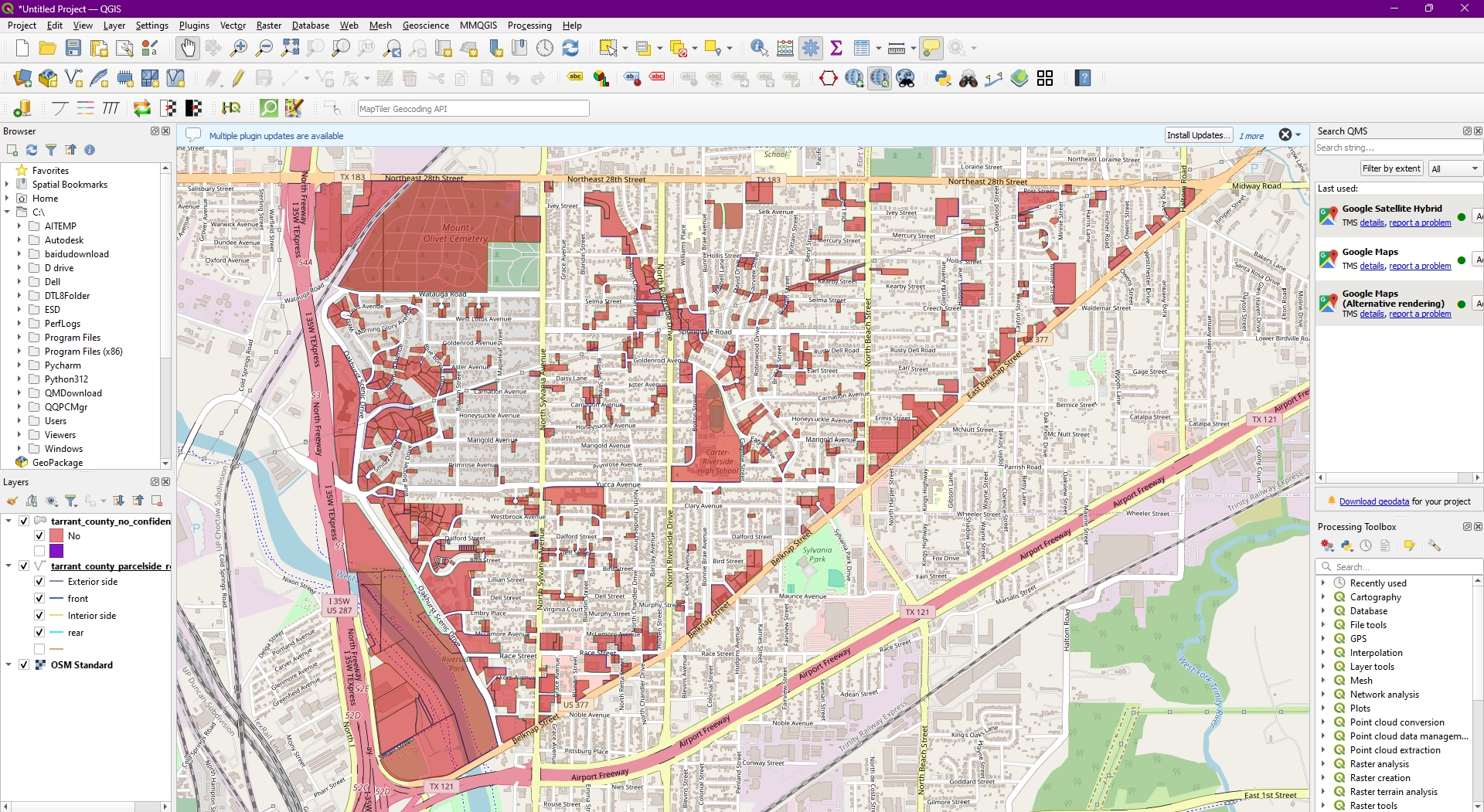Open the Vector menu

click(232, 25)
